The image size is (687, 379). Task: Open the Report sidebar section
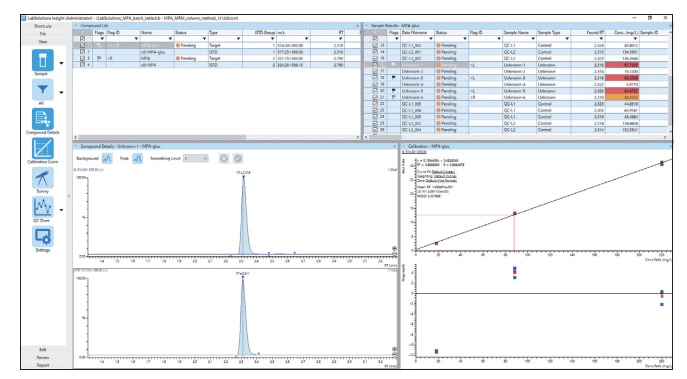(42, 365)
